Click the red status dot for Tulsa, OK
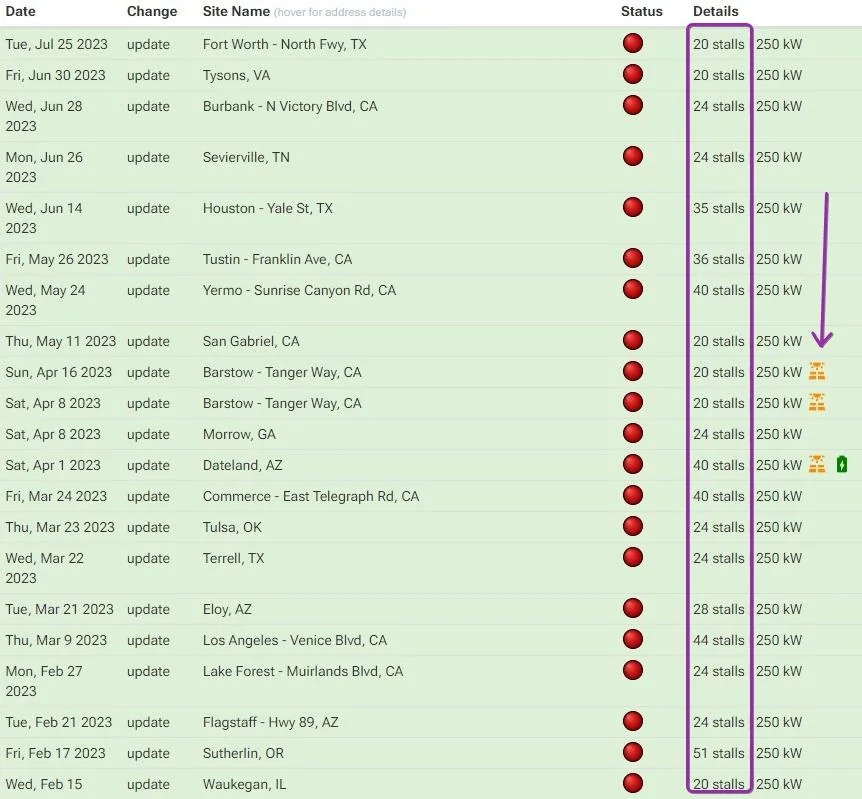Viewport: 862px width, 799px height. click(633, 526)
